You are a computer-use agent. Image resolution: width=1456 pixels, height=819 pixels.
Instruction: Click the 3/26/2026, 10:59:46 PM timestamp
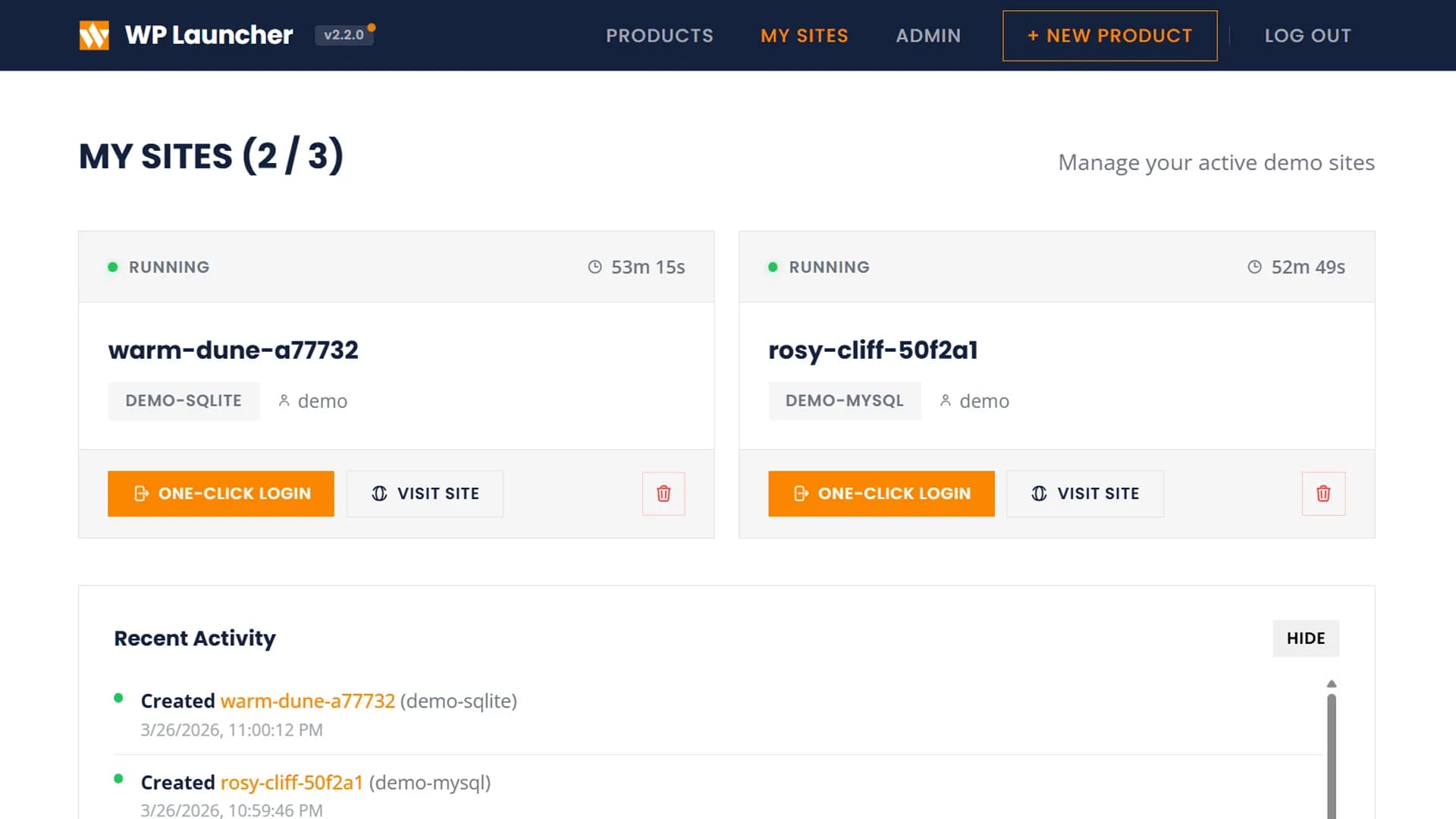click(232, 810)
